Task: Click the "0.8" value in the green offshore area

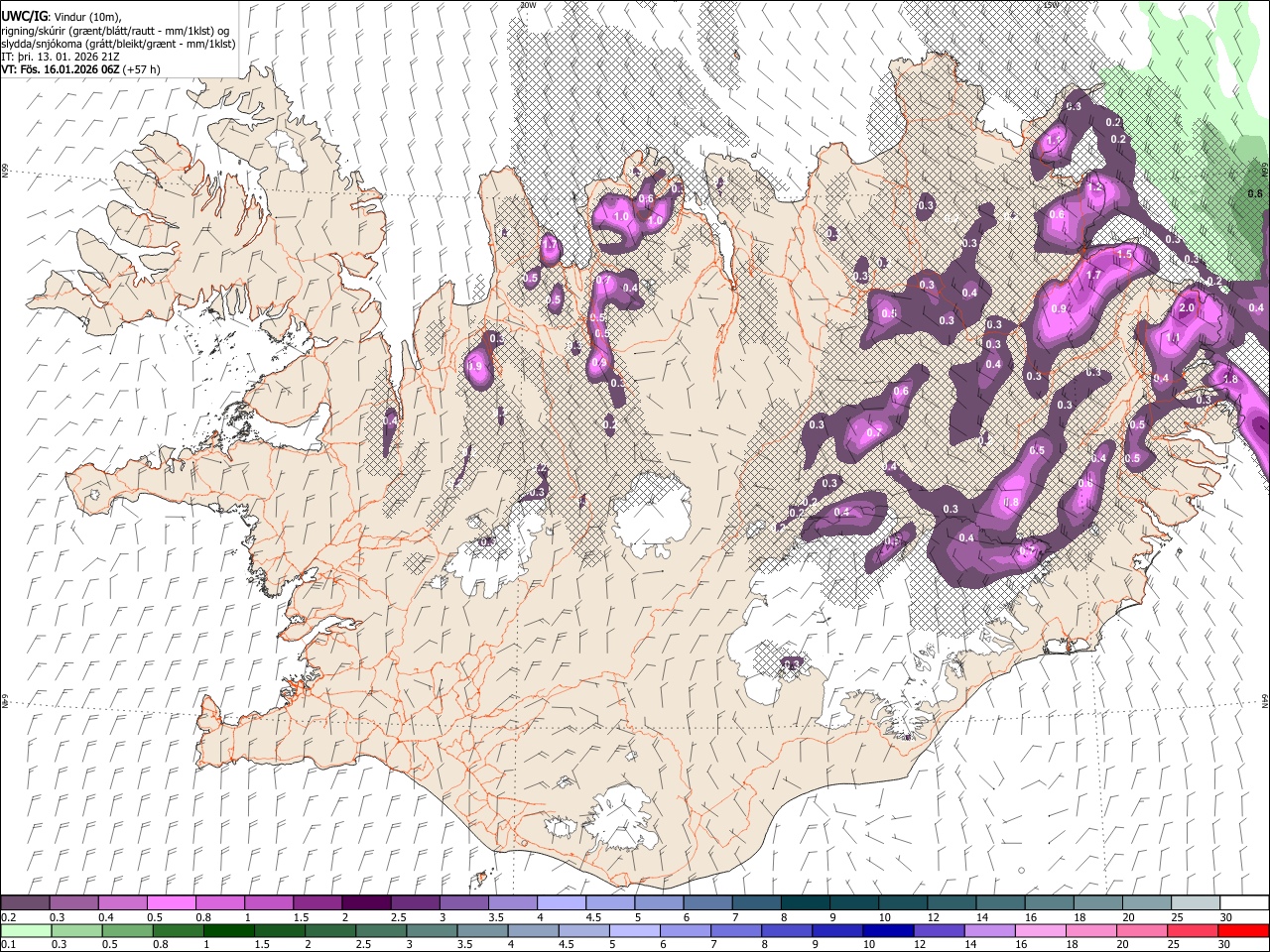Action: [x=1255, y=194]
